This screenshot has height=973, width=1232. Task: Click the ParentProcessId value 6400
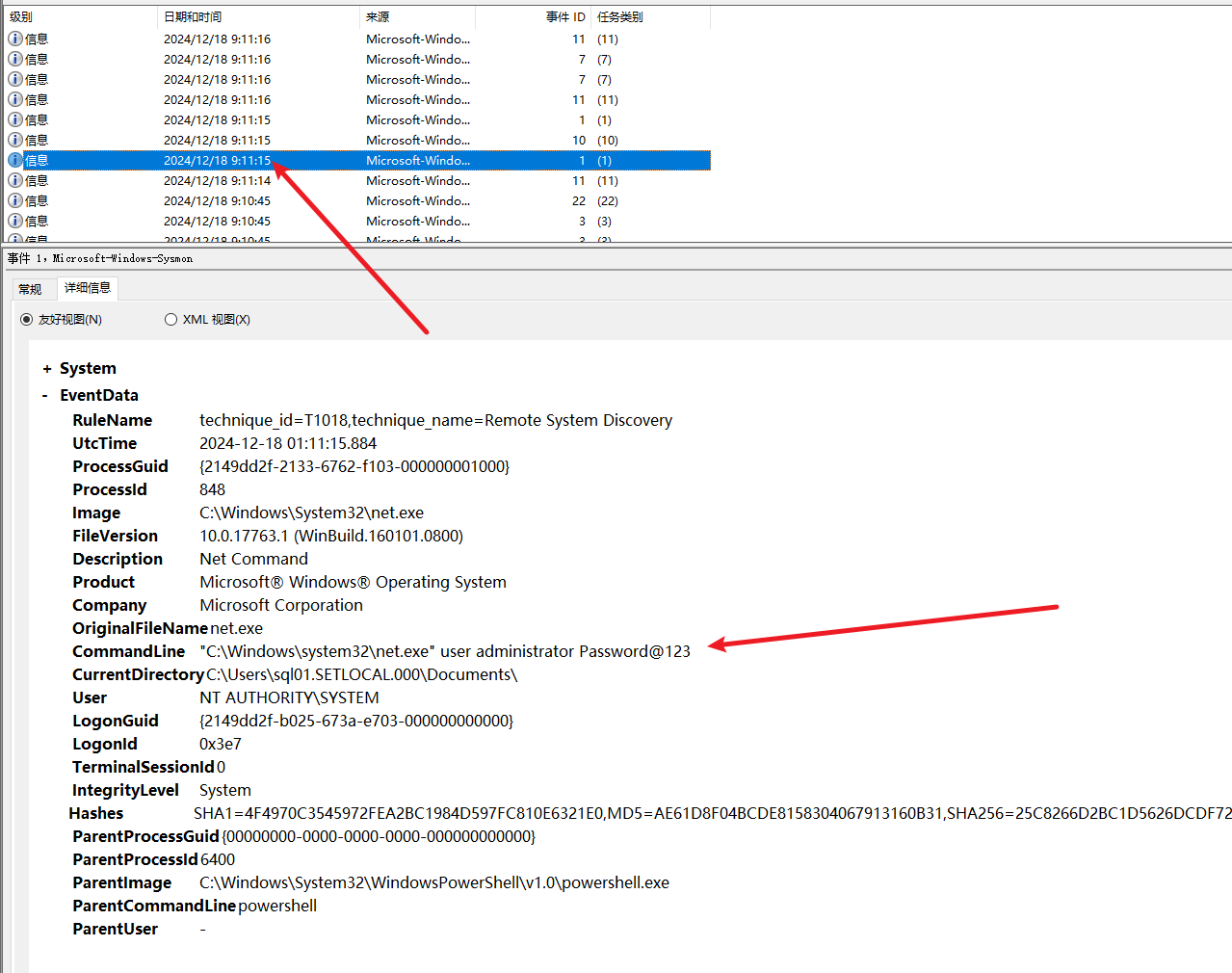click(x=218, y=859)
